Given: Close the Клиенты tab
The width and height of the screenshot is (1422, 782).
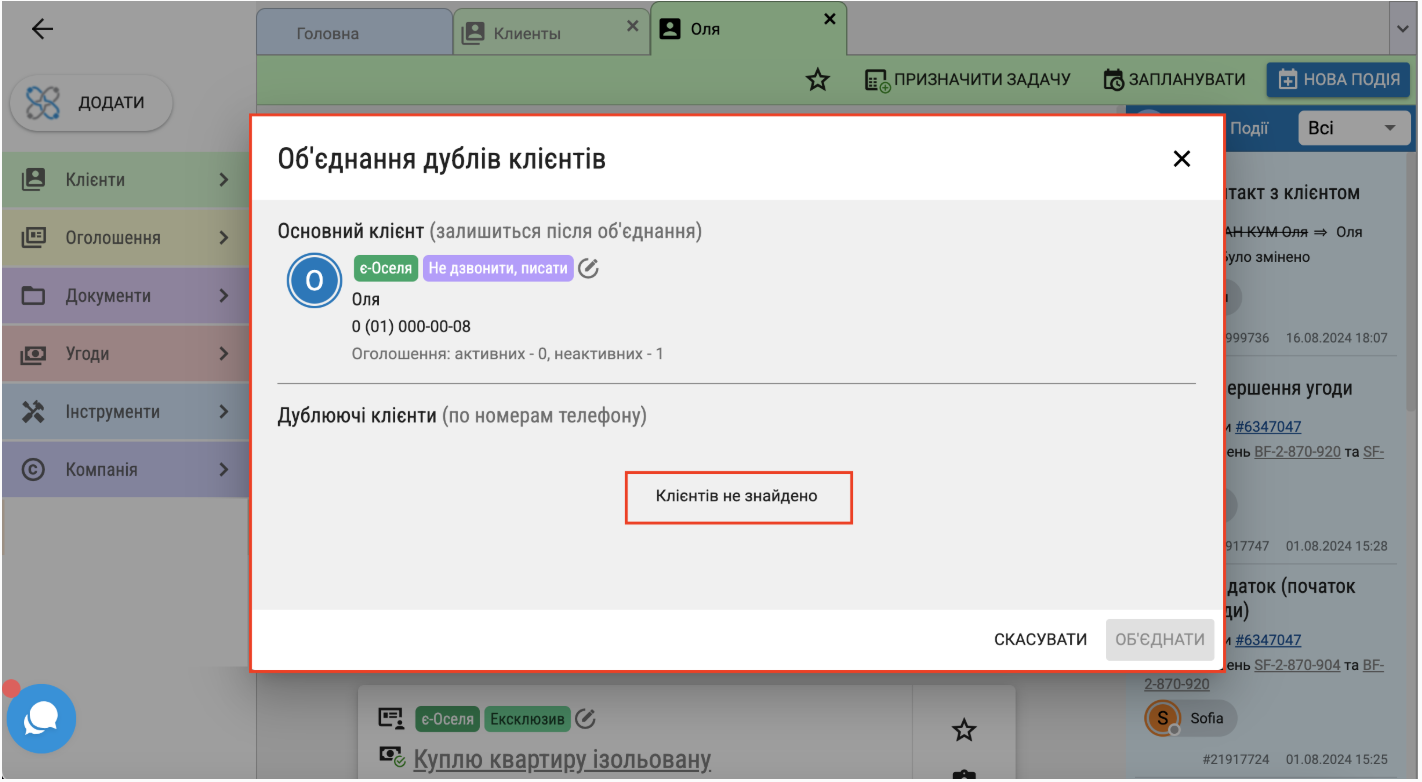Looking at the screenshot, I should 632,27.
